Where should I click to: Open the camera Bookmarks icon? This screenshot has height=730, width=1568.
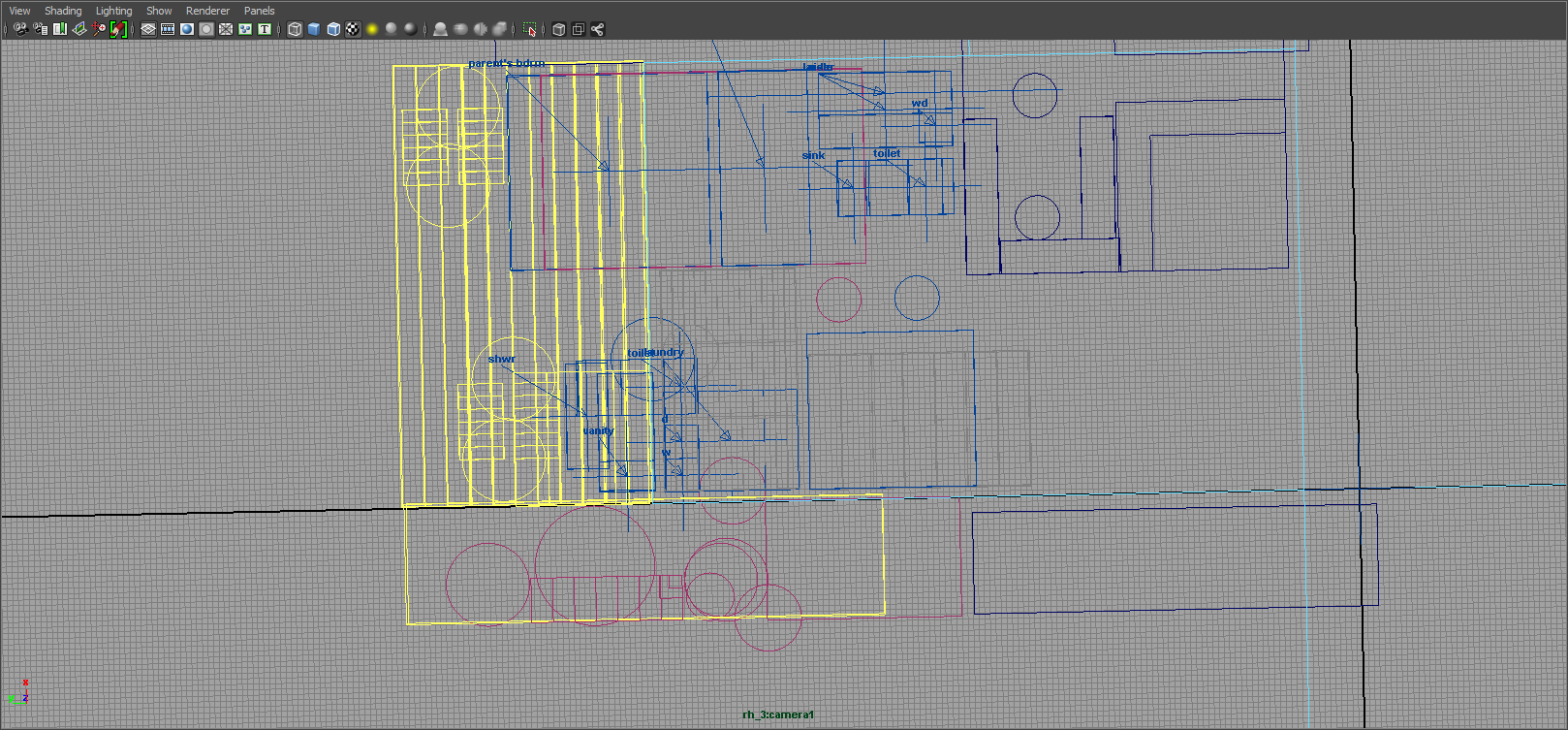click(60, 29)
